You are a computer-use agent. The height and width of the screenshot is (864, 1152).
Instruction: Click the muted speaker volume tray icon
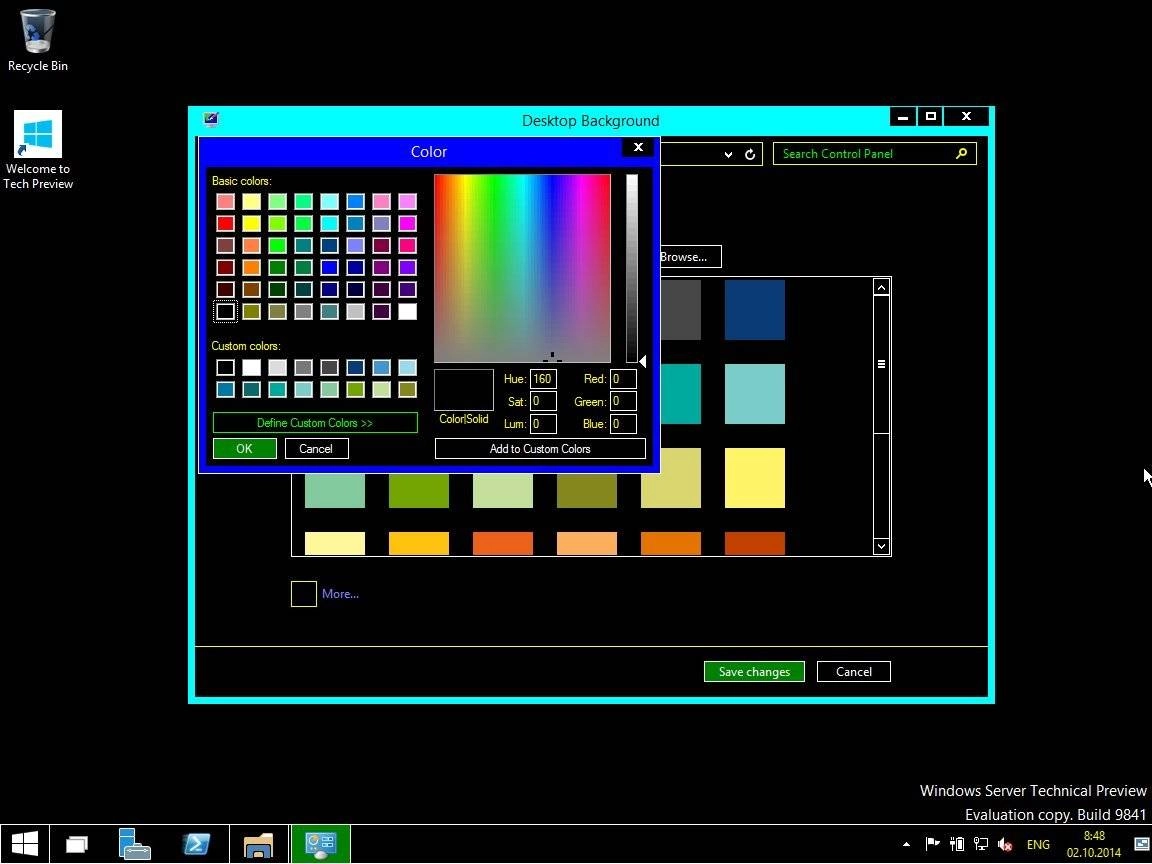1005,844
